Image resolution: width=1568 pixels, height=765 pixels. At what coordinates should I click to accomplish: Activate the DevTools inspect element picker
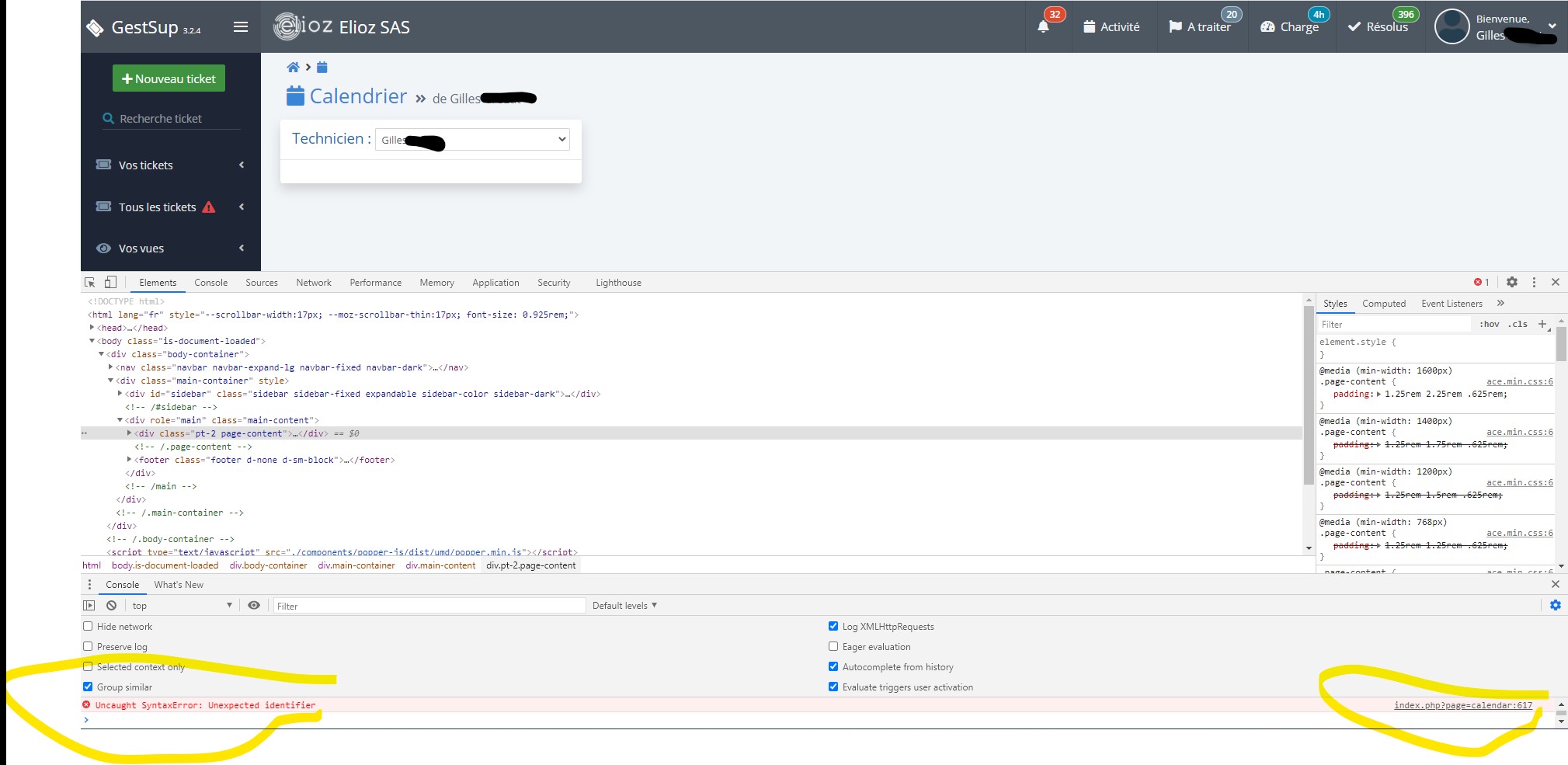(x=90, y=282)
